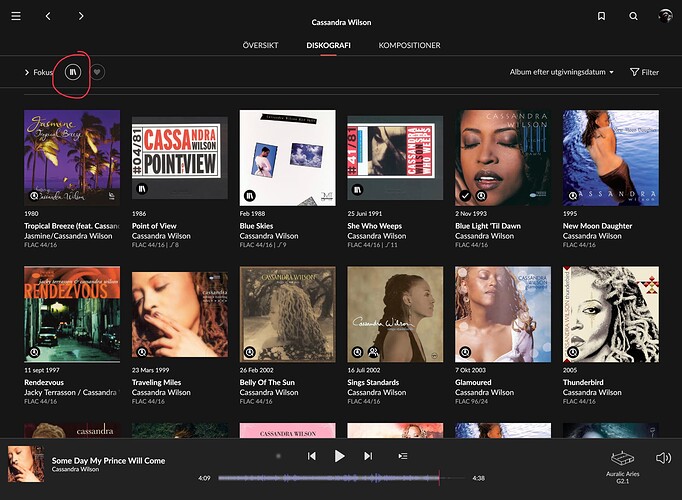Open the Filter option
Screen dimensions: 682x500
644,72
